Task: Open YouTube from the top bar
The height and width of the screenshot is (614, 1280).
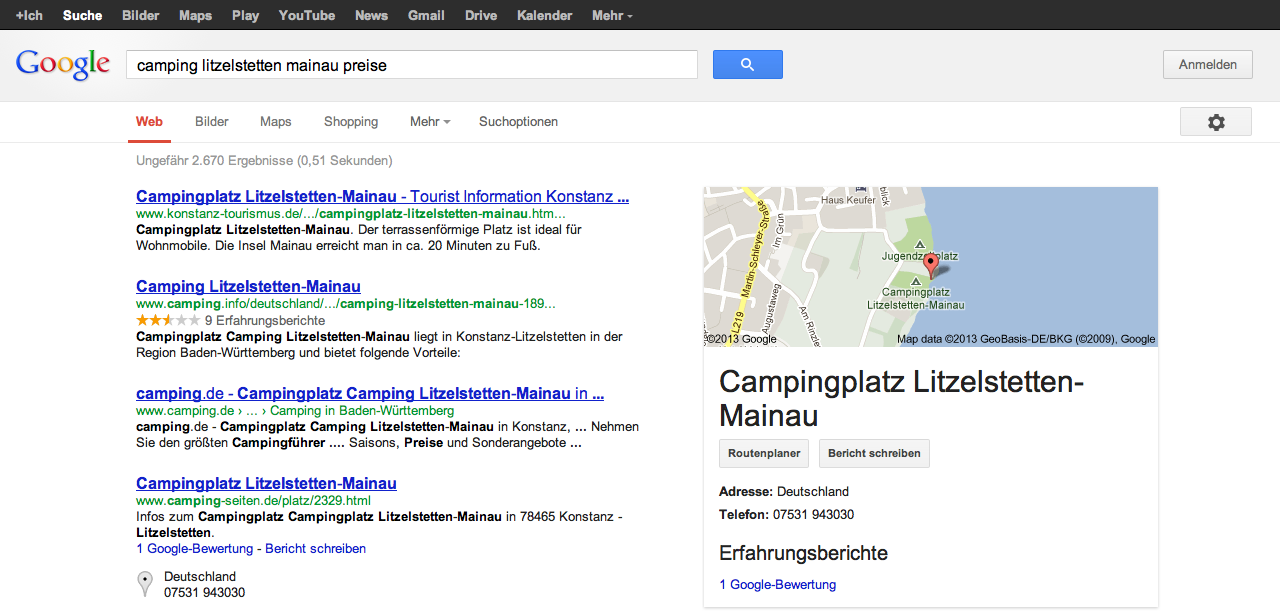Action: tap(307, 16)
